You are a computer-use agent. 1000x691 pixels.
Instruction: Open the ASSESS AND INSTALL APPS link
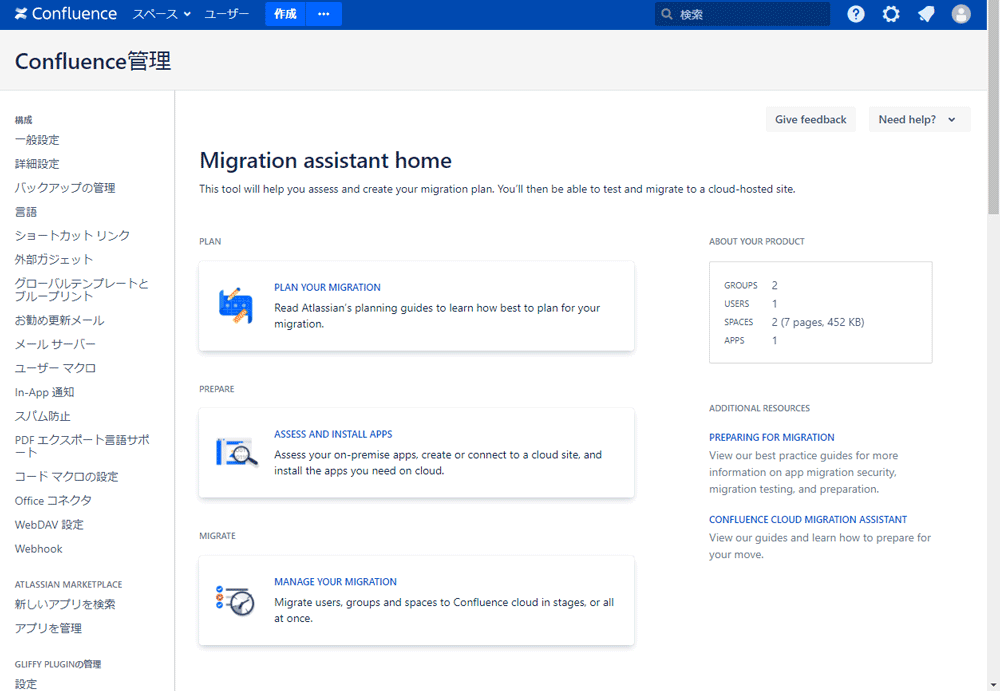[333, 434]
